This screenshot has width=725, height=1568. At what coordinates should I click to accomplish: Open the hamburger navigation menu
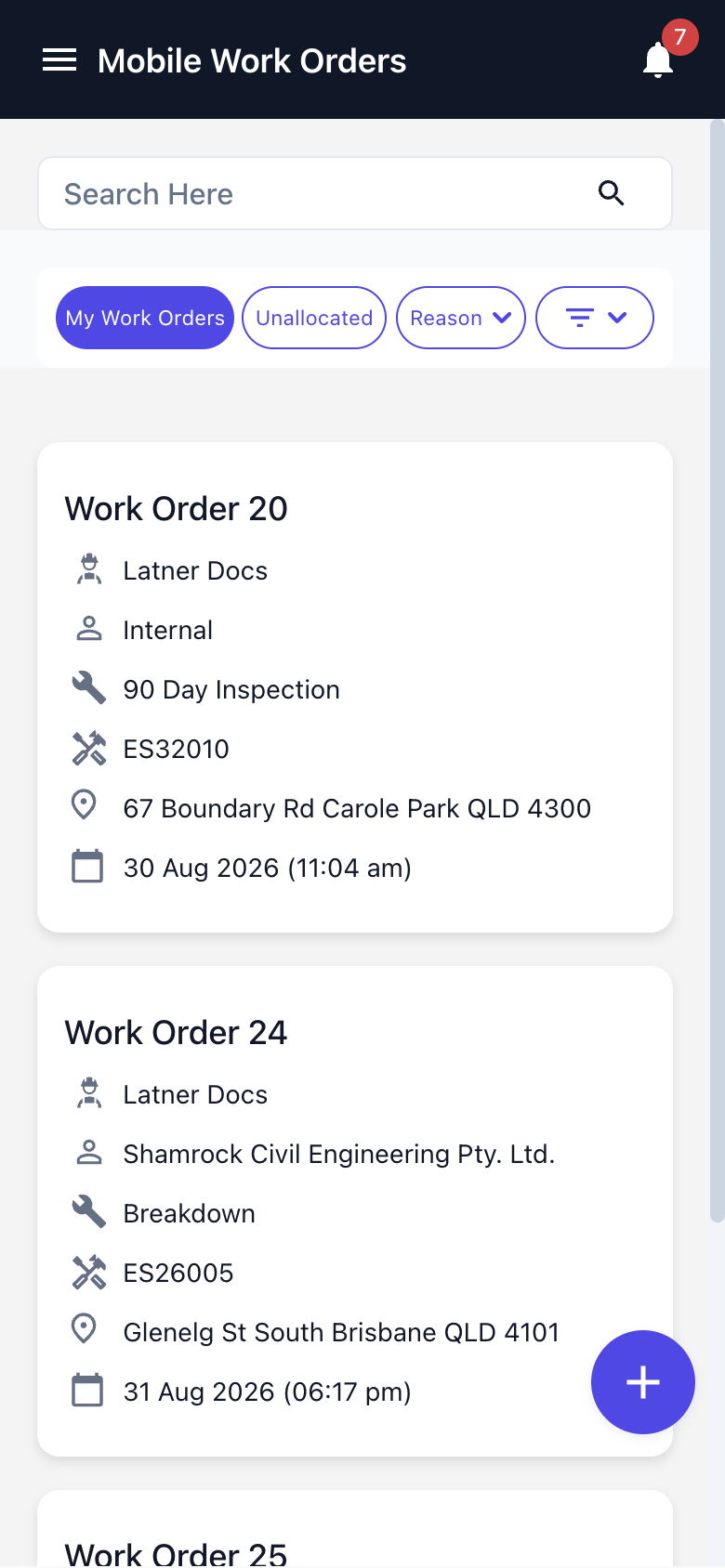click(x=59, y=60)
